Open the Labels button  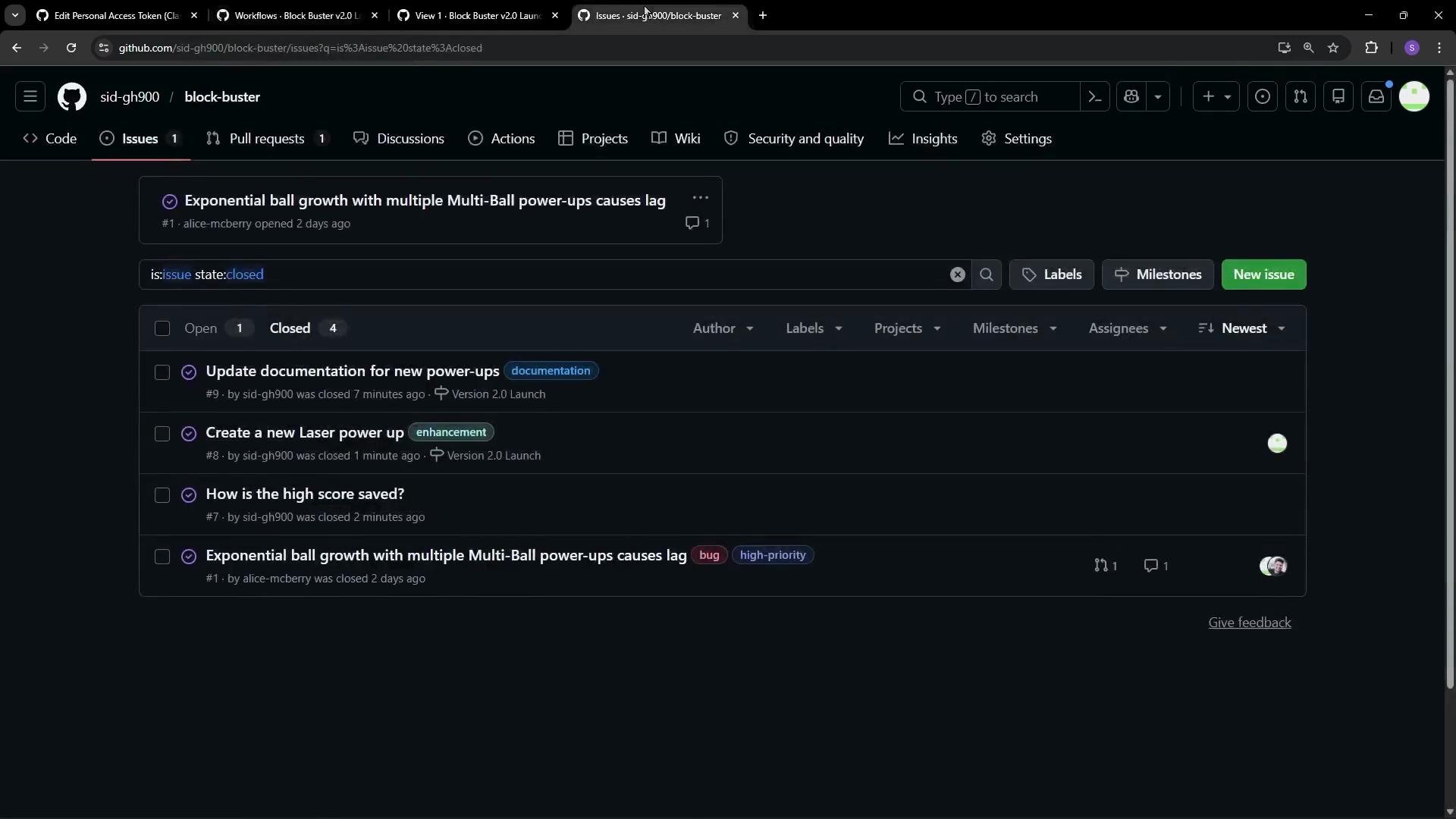[x=1052, y=275]
